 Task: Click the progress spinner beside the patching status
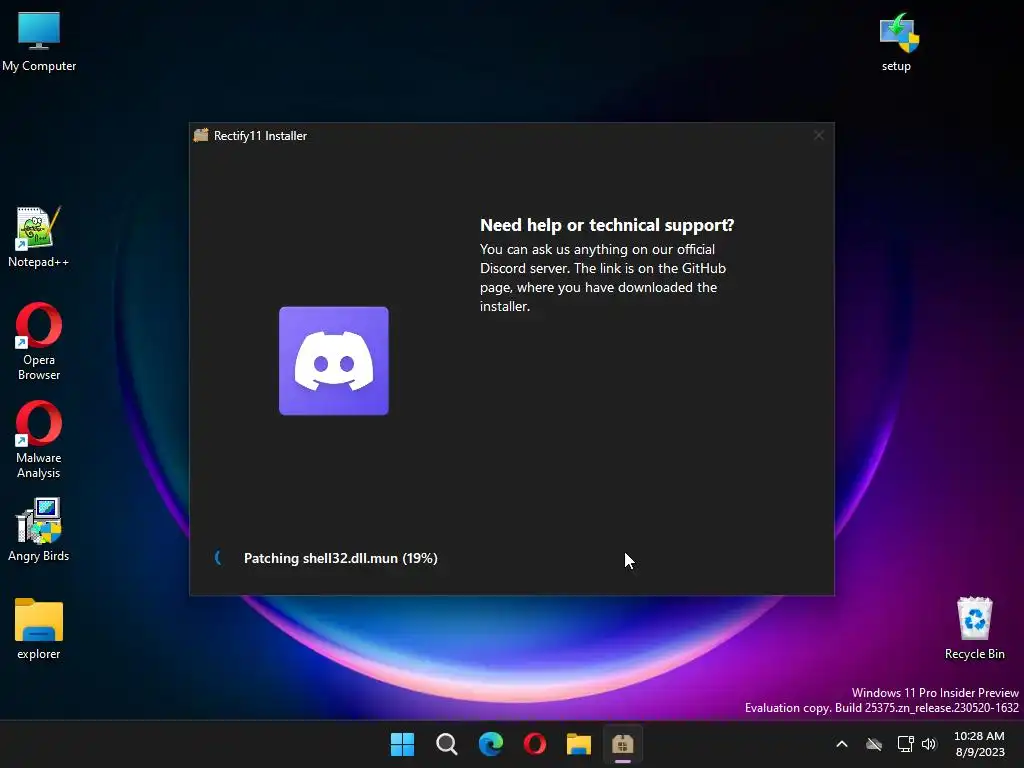pyautogui.click(x=219, y=558)
